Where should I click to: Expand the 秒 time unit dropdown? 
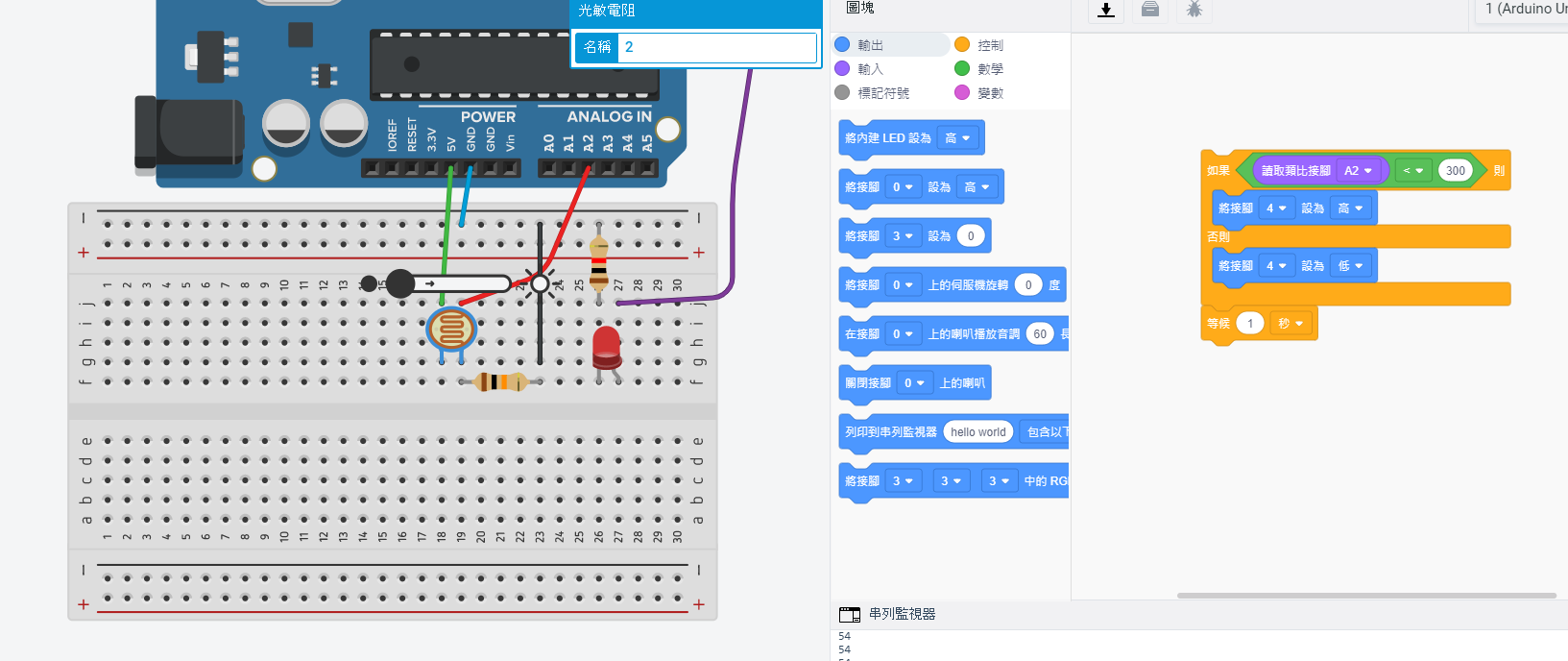1290,324
